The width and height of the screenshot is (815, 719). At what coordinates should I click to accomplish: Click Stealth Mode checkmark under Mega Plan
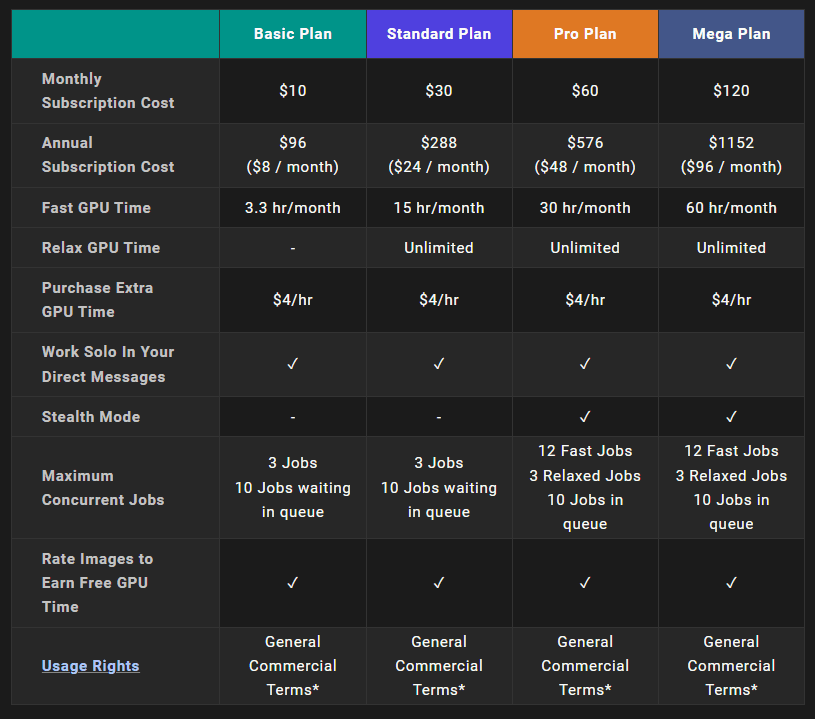[x=731, y=416]
